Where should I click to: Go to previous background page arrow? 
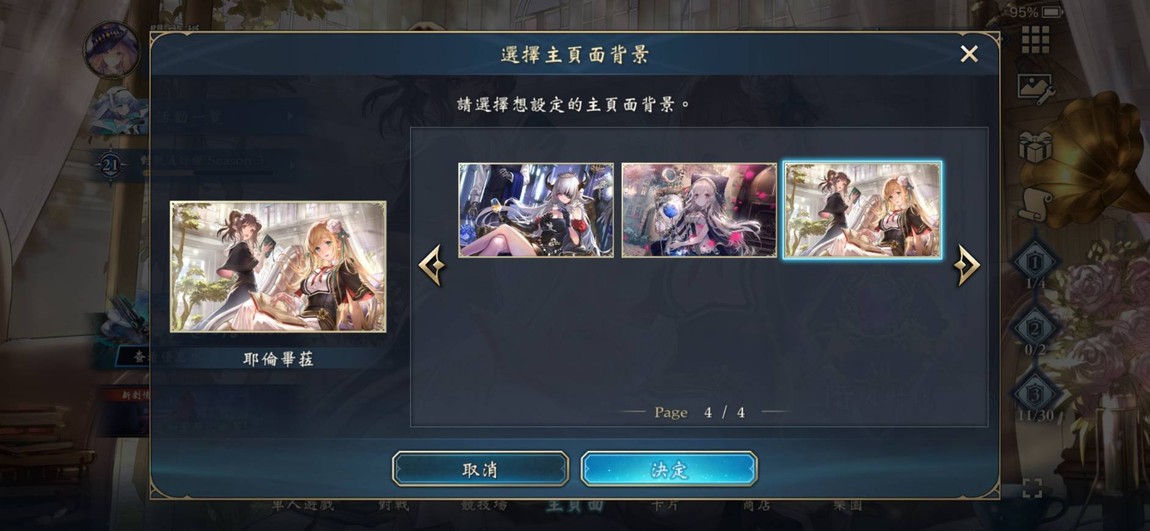tap(431, 266)
